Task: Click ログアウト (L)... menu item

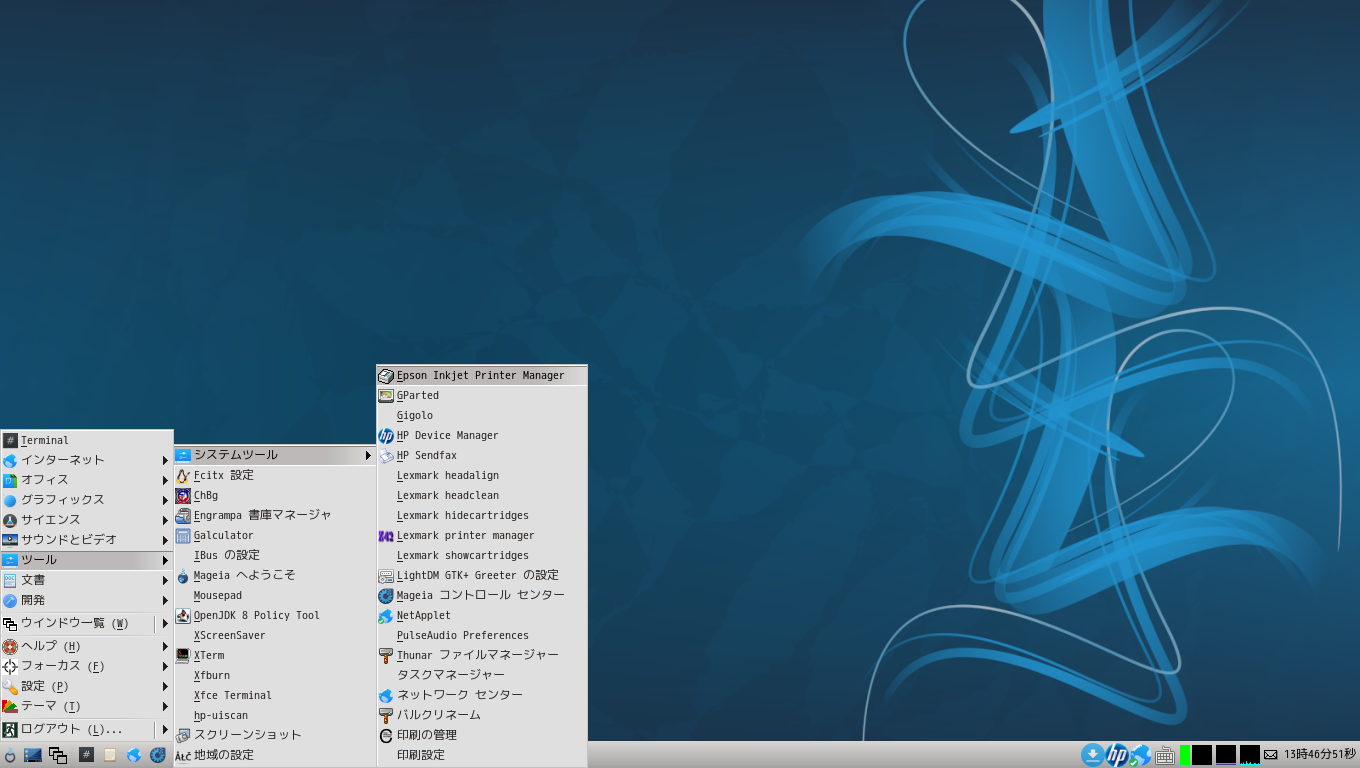Action: [x=87, y=729]
